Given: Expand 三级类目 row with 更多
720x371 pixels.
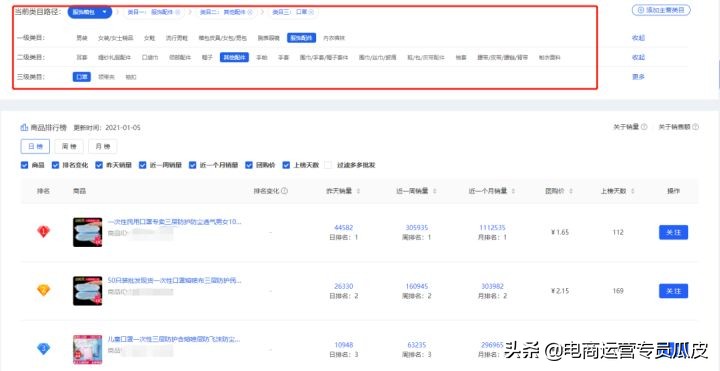Looking at the screenshot, I should (638, 77).
